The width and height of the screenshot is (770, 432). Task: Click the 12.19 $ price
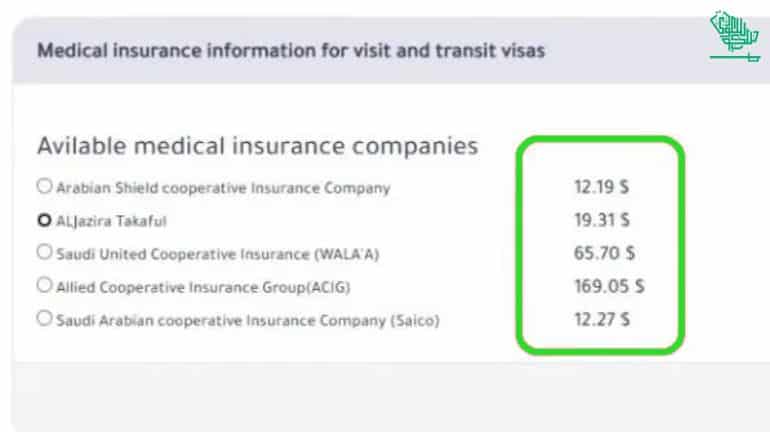(x=601, y=187)
